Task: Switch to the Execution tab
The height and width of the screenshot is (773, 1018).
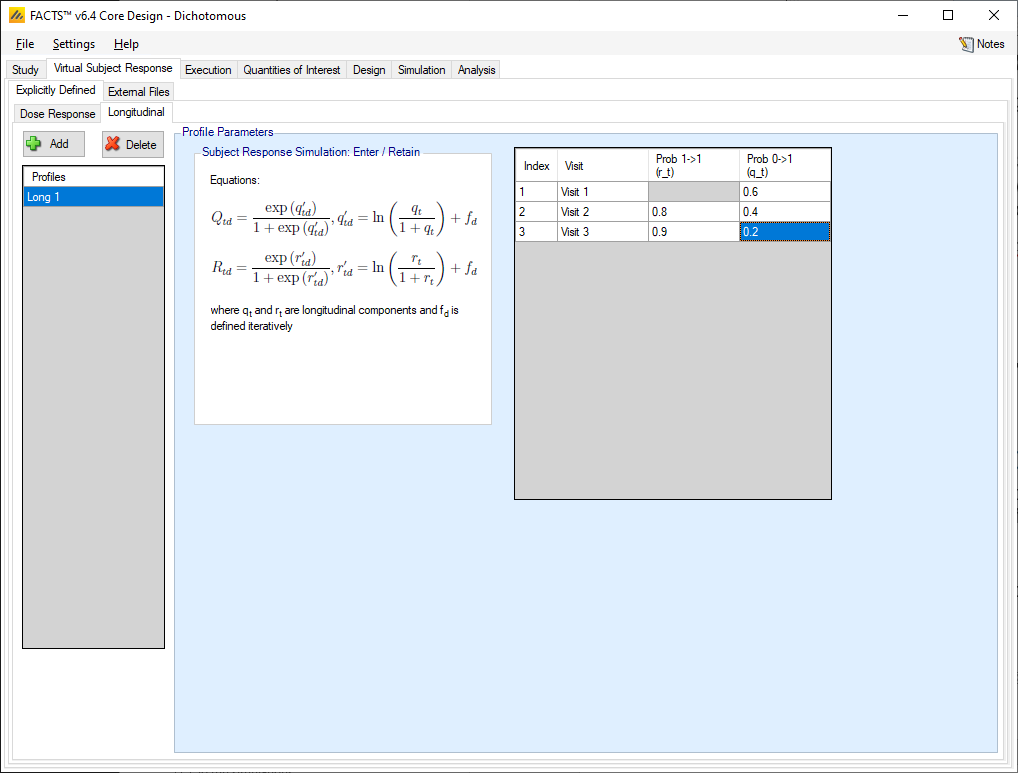Action: pos(208,70)
